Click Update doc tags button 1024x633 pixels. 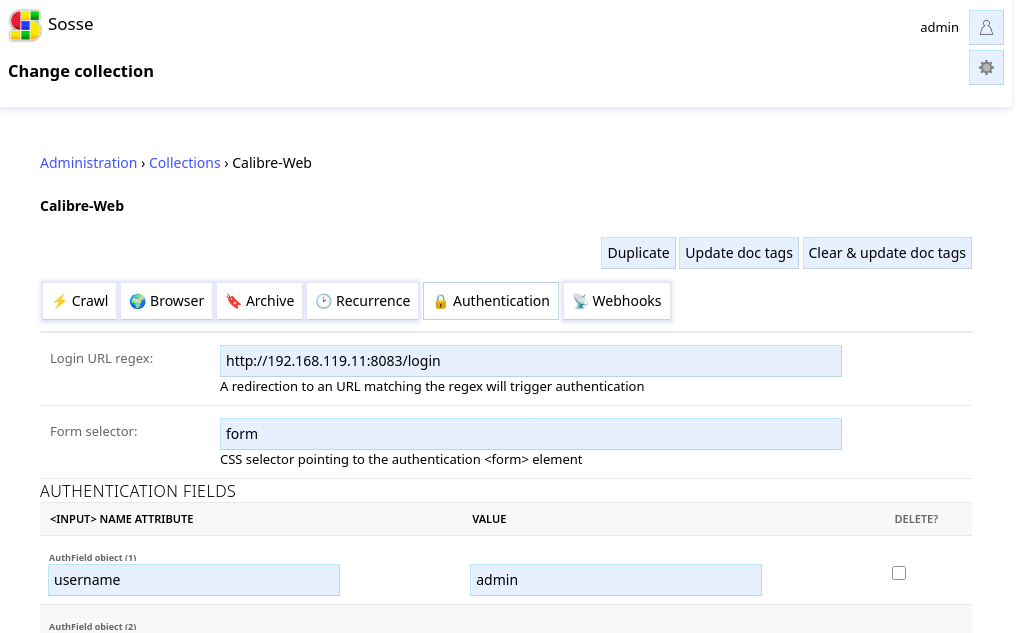coord(739,253)
